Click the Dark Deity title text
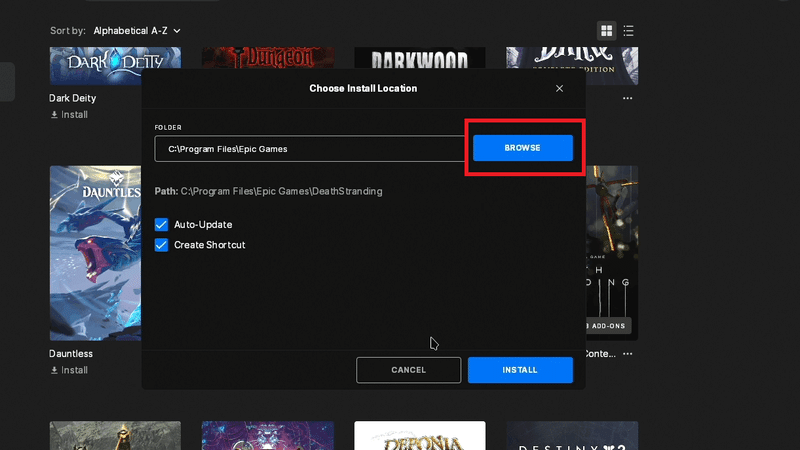This screenshot has width=800, height=450. tap(72, 98)
